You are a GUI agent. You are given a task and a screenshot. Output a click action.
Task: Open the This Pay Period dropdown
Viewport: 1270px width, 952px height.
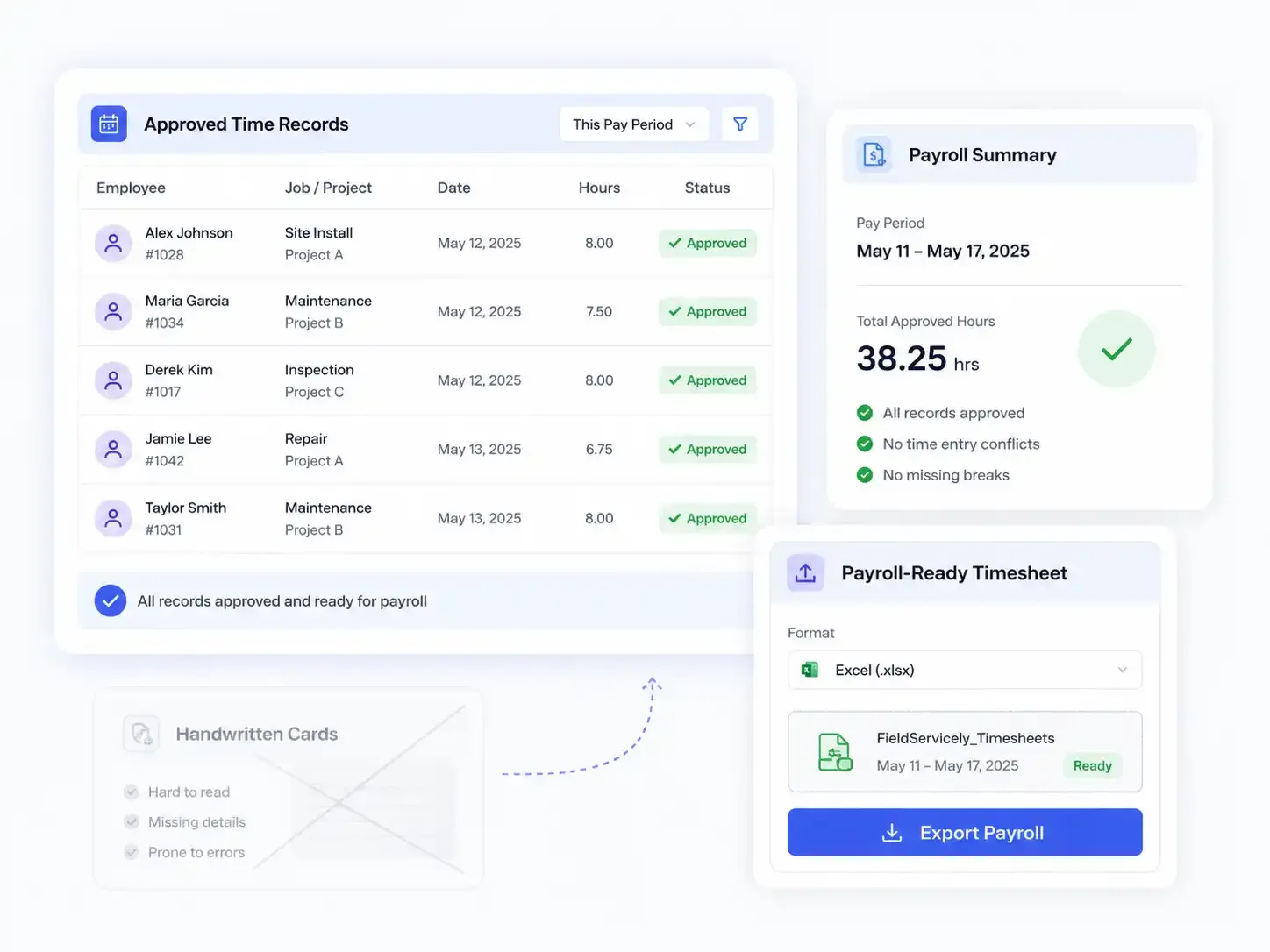tap(633, 124)
